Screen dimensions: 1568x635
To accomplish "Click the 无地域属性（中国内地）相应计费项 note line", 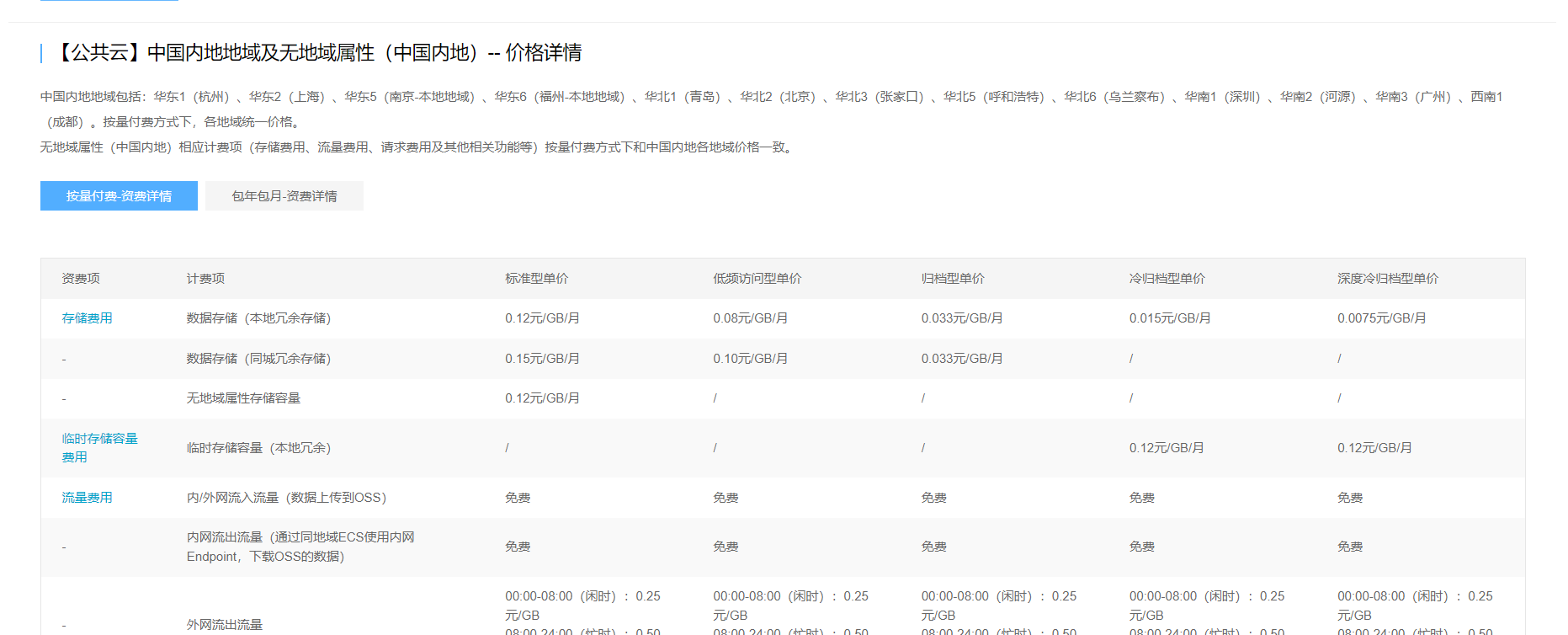I will [x=417, y=147].
